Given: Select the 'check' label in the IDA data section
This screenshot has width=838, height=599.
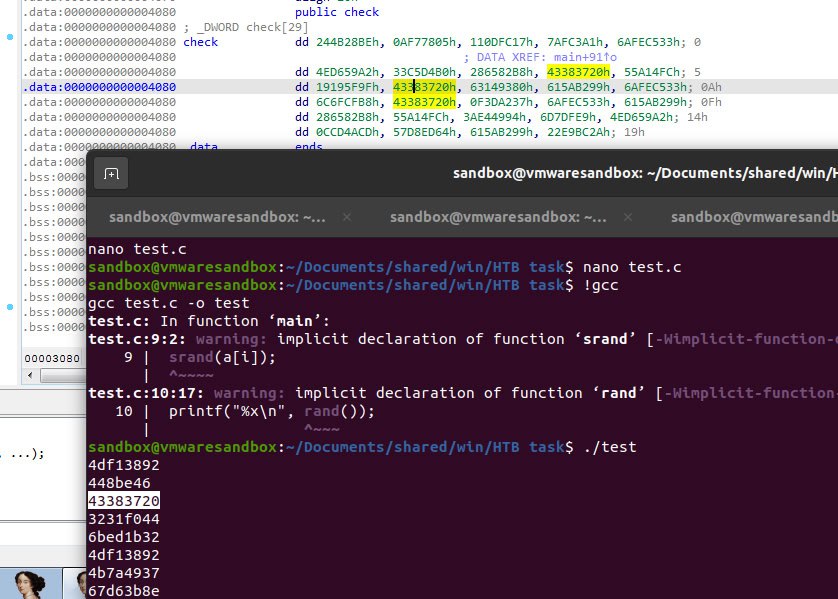Looking at the screenshot, I should click(x=200, y=42).
